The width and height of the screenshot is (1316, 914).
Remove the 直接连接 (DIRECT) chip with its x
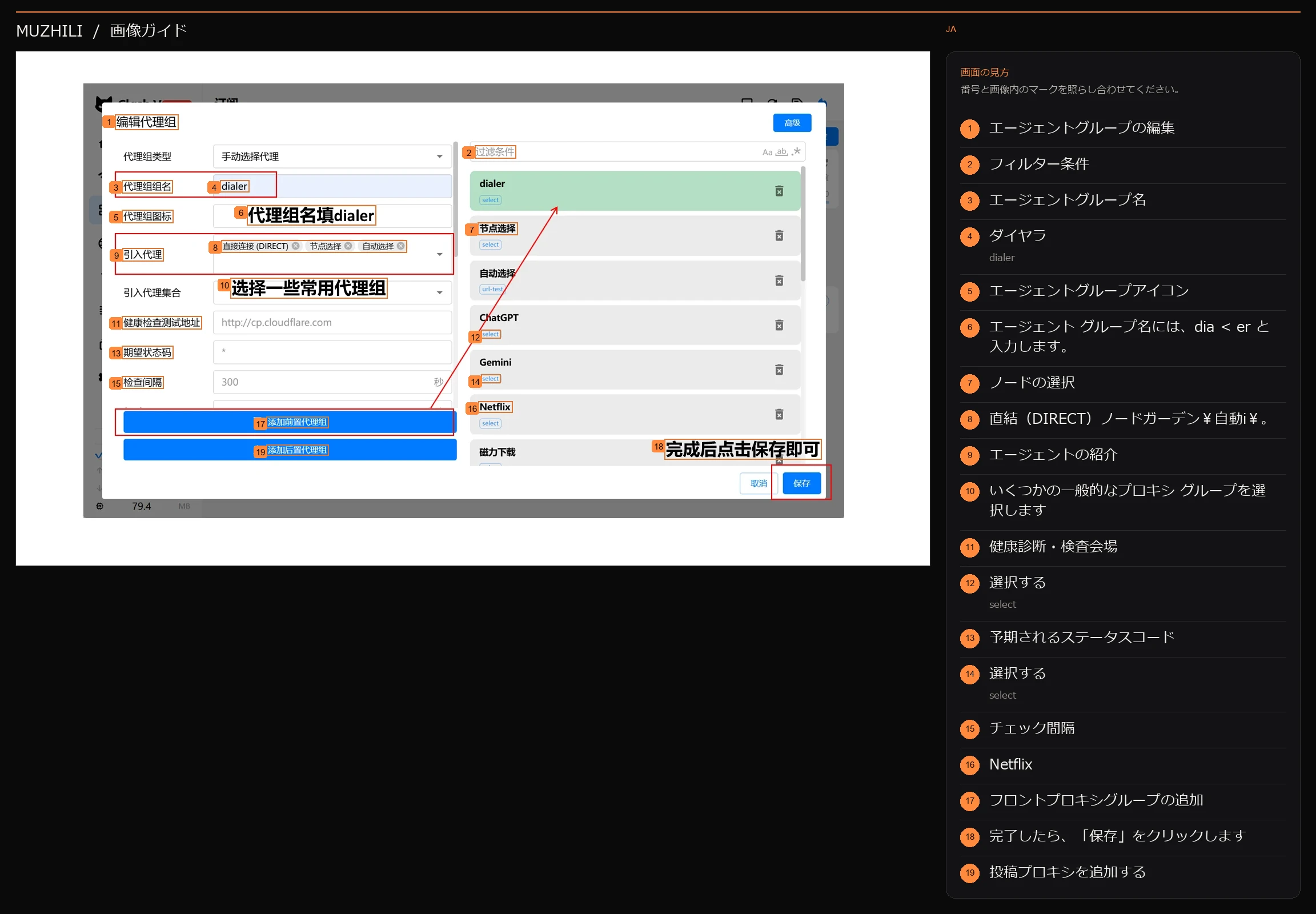click(295, 246)
